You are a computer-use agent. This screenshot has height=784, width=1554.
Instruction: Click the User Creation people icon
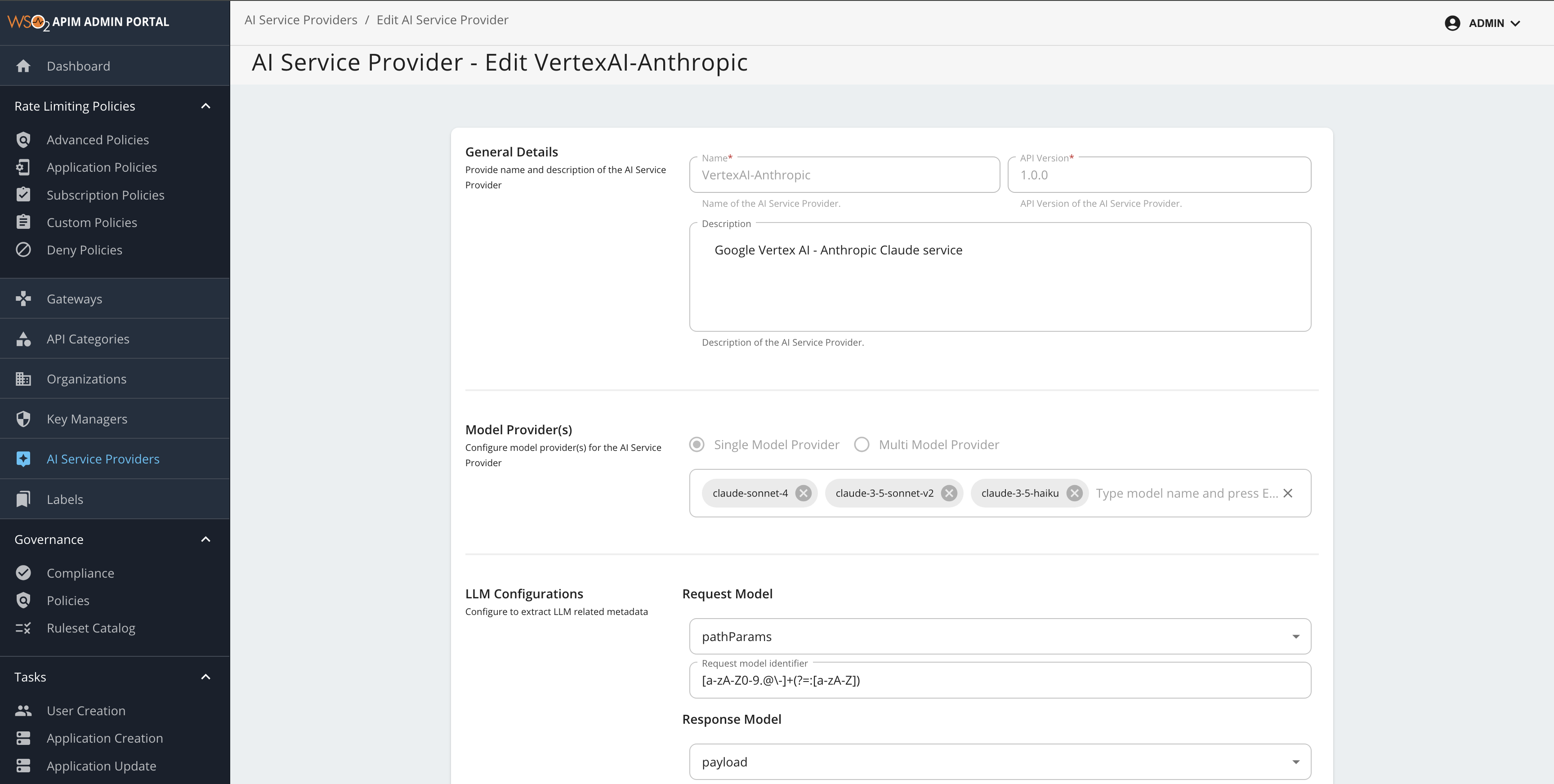click(23, 710)
